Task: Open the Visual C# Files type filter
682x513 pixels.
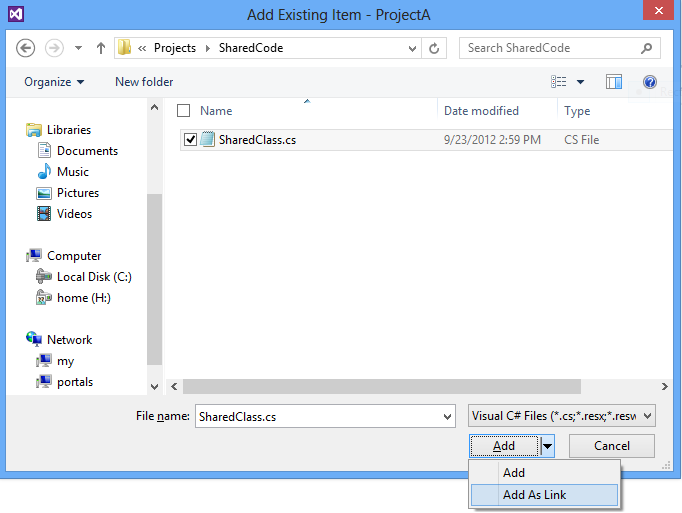Action: pyautogui.click(x=562, y=416)
